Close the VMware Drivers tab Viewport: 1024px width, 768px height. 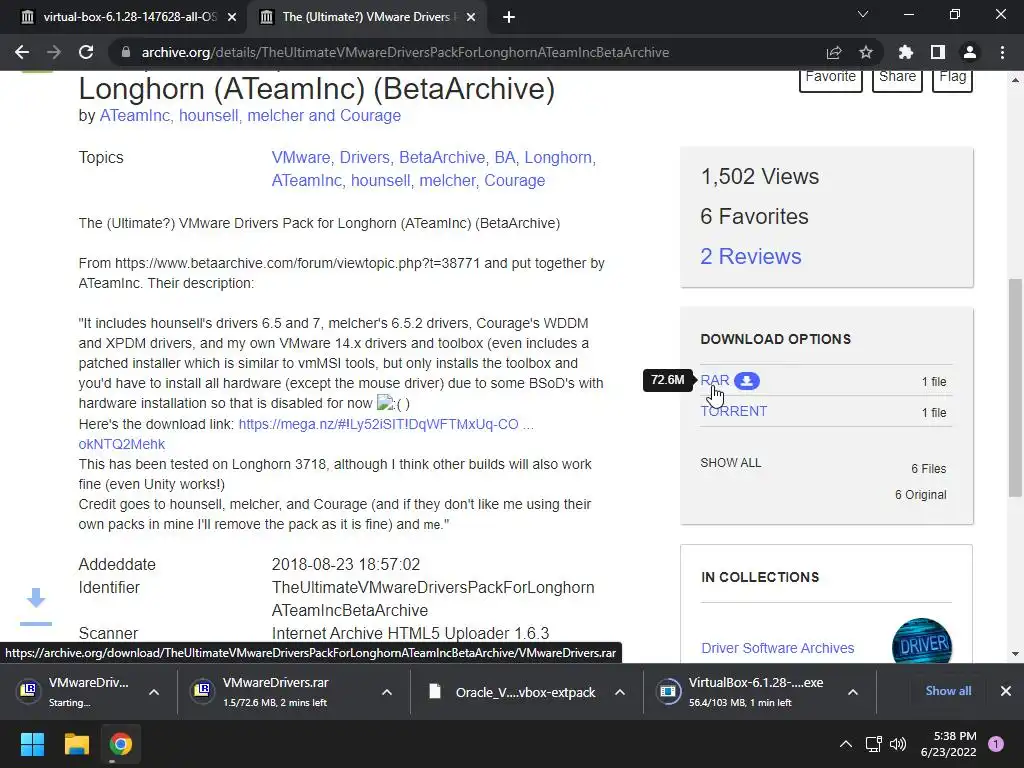pos(471,17)
